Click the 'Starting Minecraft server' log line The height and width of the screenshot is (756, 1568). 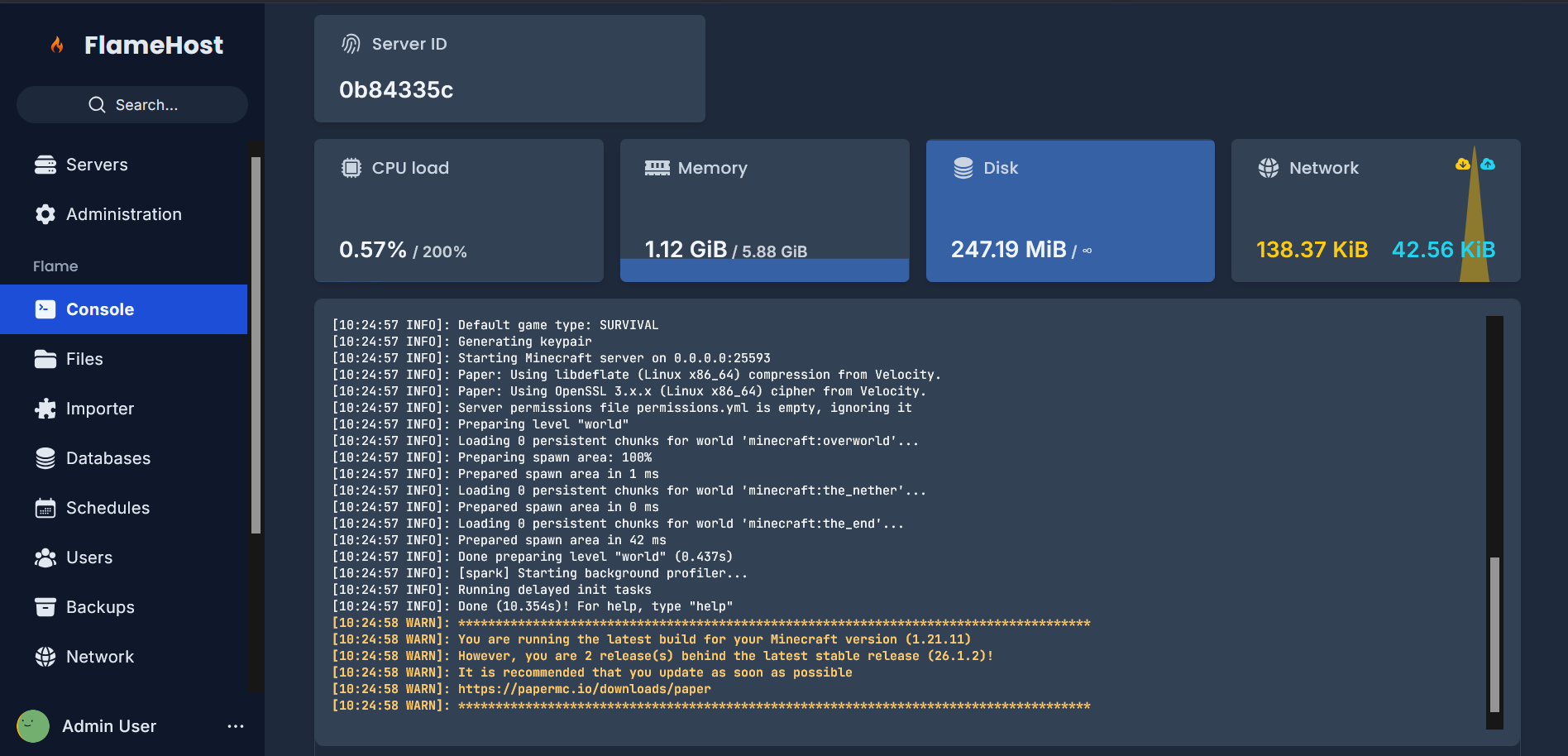(x=551, y=358)
